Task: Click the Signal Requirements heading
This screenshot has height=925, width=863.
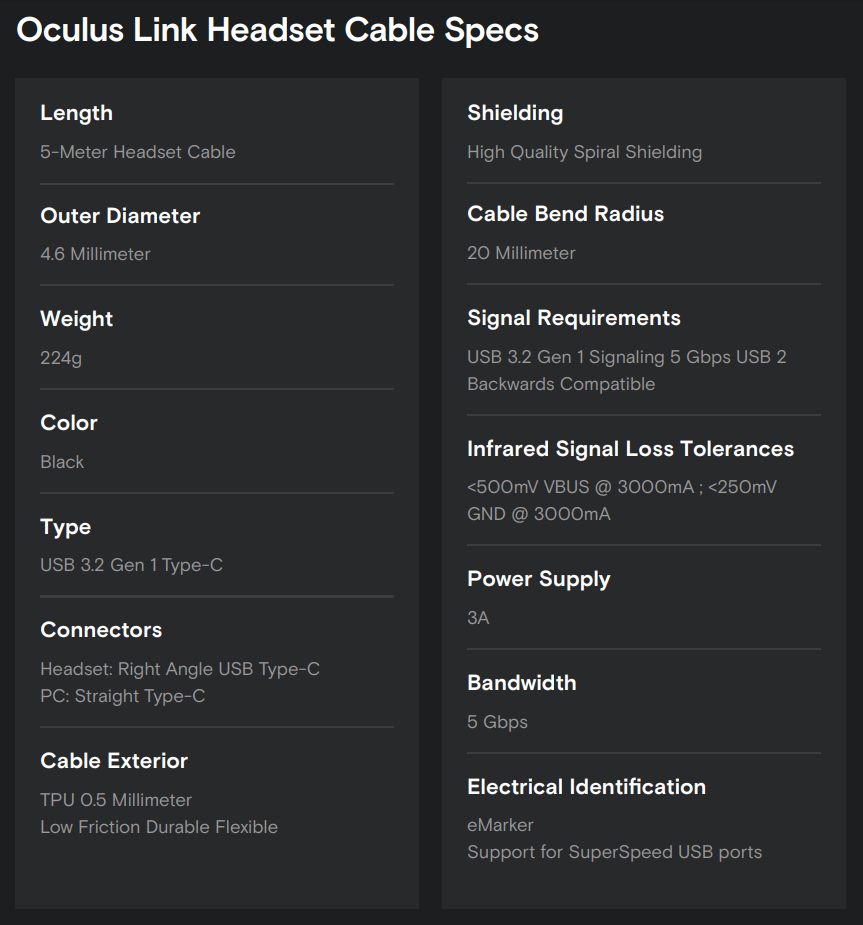Action: tap(574, 318)
